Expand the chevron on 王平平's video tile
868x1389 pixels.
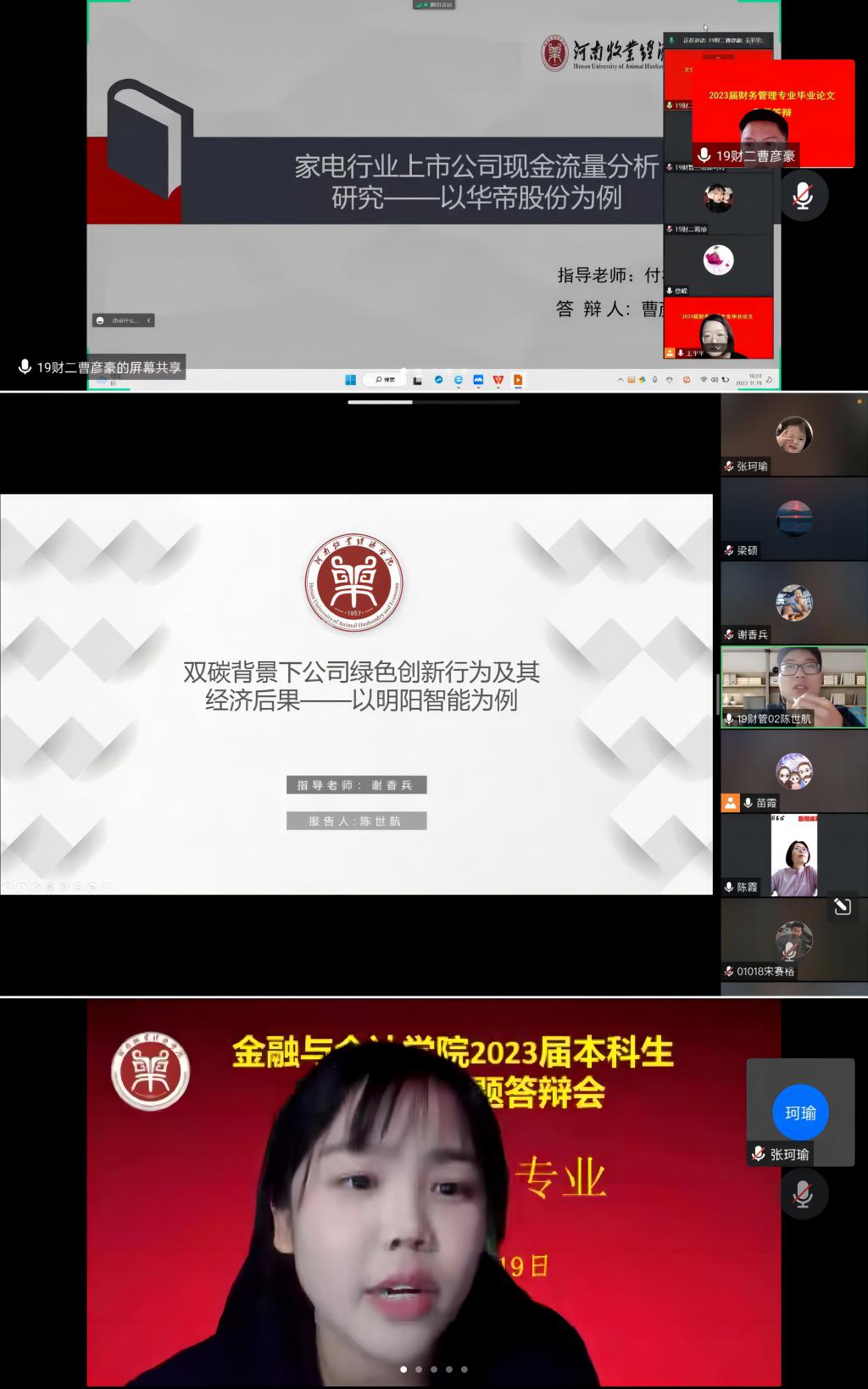coord(719,347)
